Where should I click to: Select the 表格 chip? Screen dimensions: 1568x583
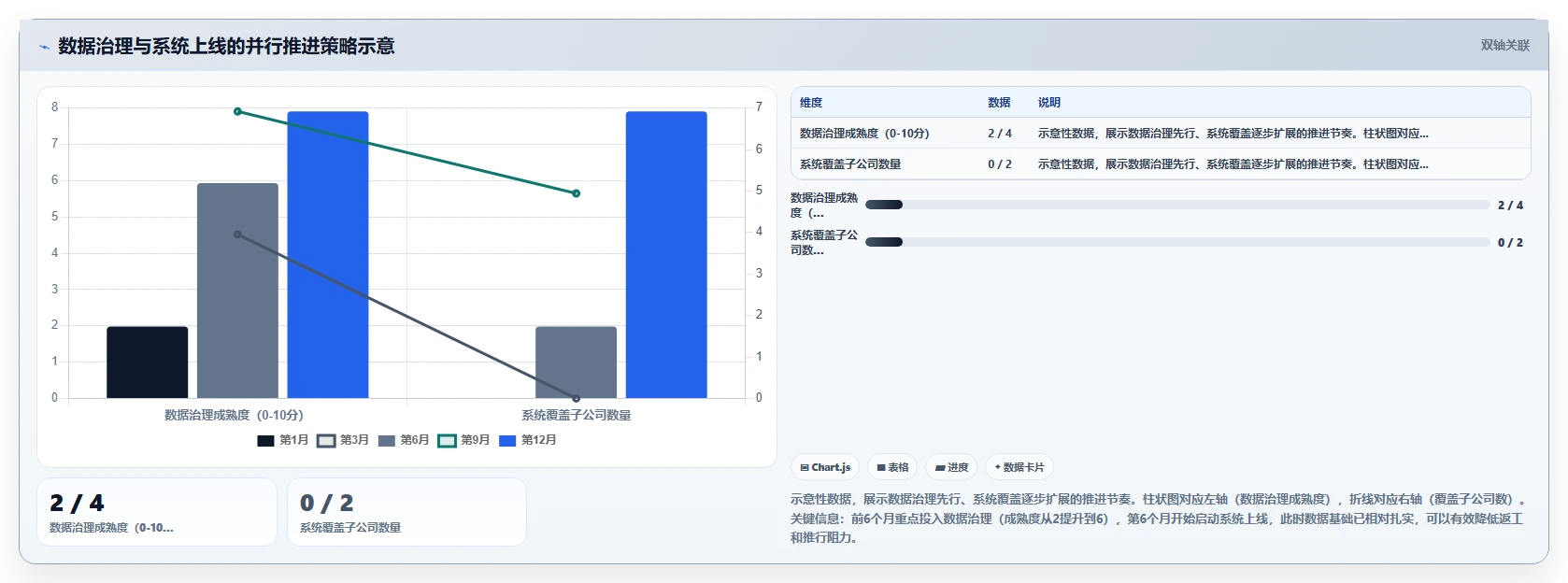coord(892,467)
